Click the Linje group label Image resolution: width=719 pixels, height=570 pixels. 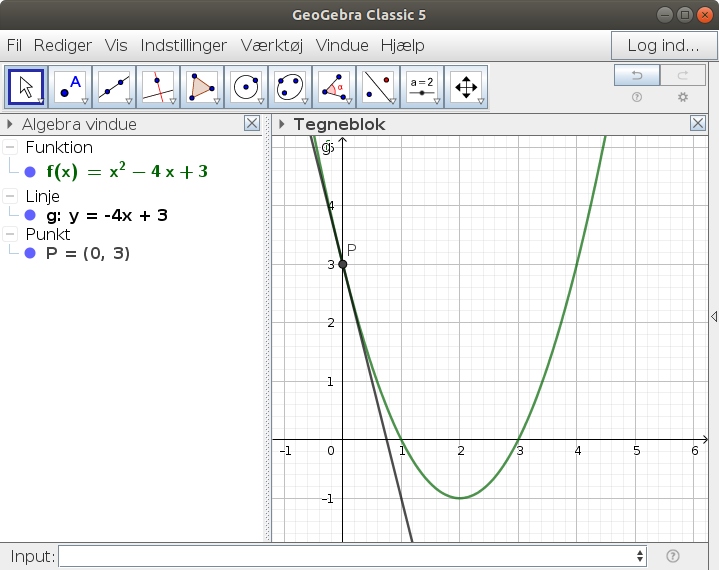43,196
